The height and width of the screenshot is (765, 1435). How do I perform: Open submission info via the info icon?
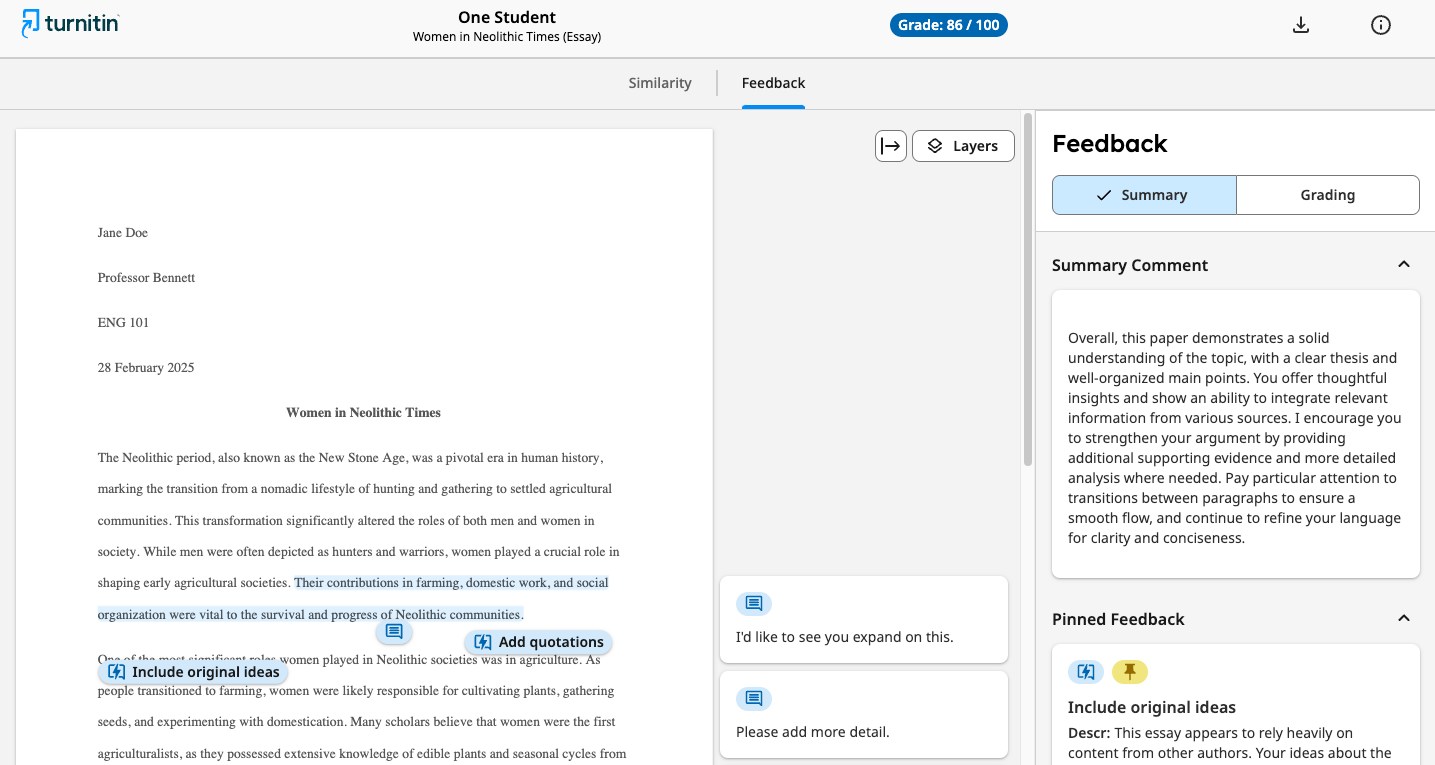pos(1381,25)
